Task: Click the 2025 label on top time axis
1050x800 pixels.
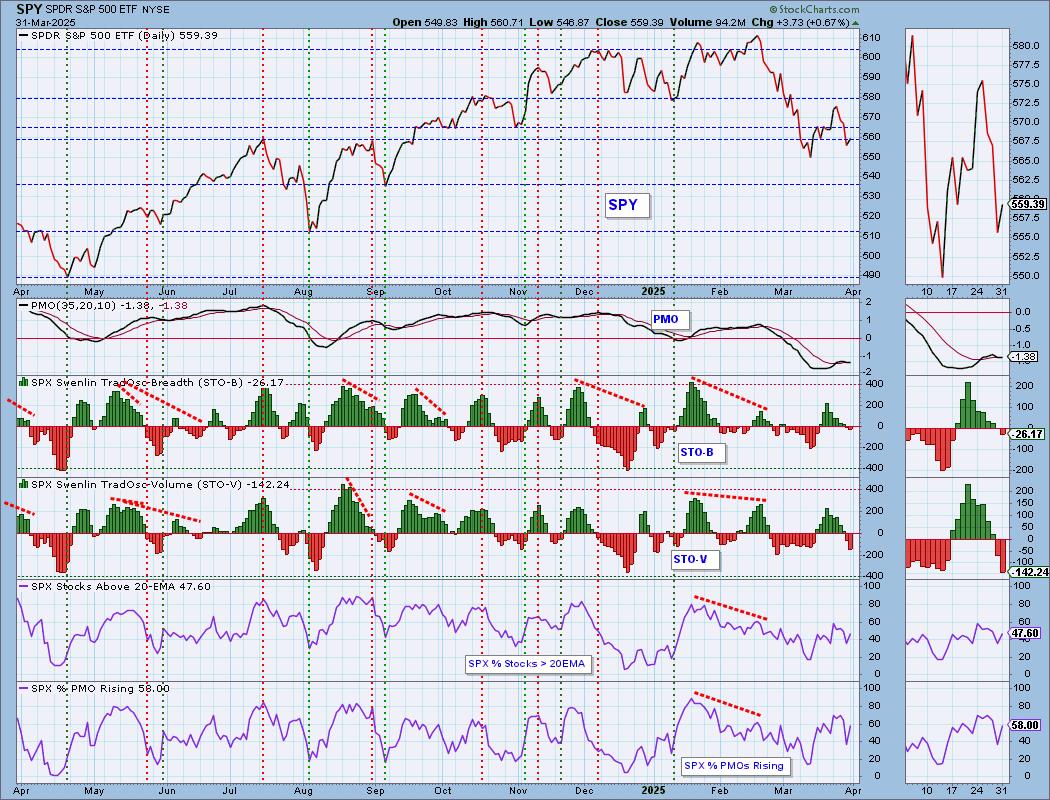Action: 654,291
